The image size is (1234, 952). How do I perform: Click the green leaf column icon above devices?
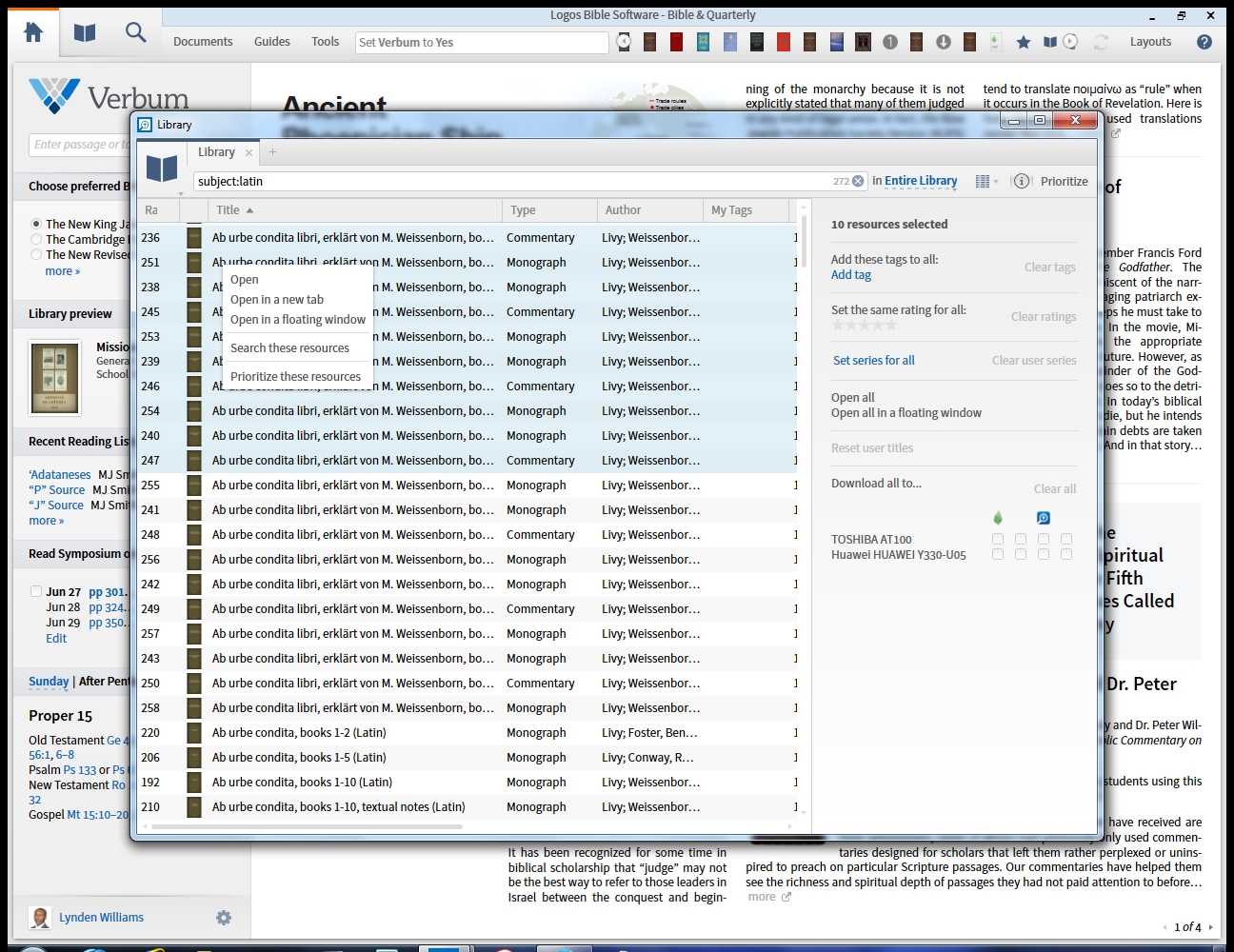(998, 518)
